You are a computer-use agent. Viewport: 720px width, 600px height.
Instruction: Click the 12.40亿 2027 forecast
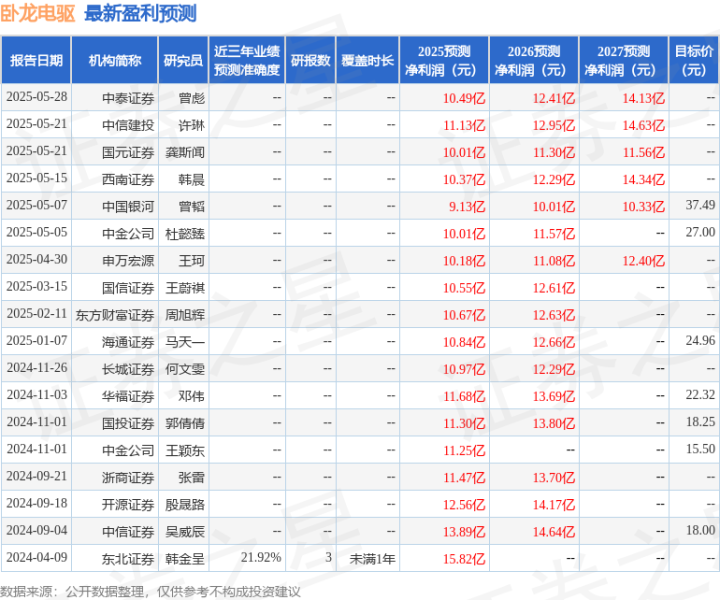click(643, 260)
